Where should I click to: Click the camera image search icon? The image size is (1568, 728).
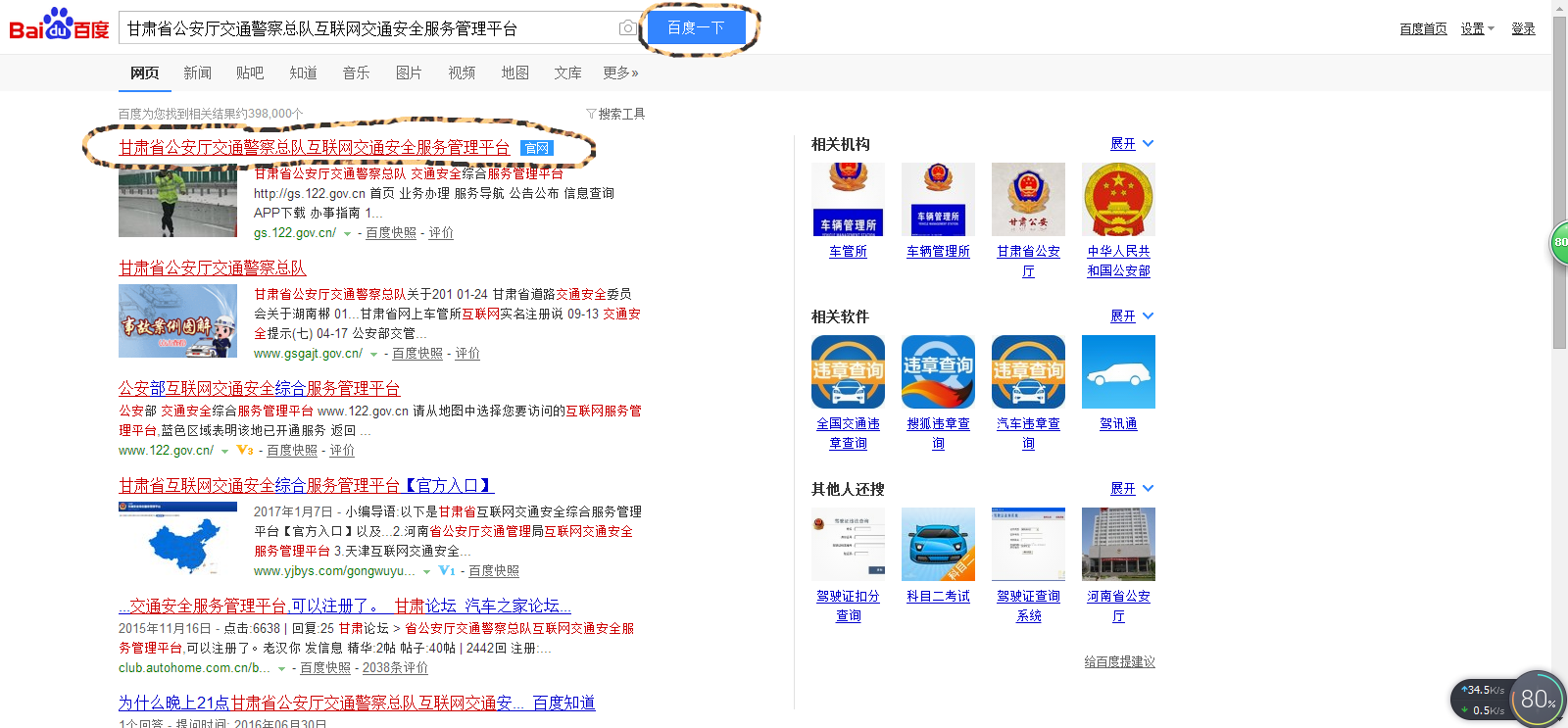(627, 28)
